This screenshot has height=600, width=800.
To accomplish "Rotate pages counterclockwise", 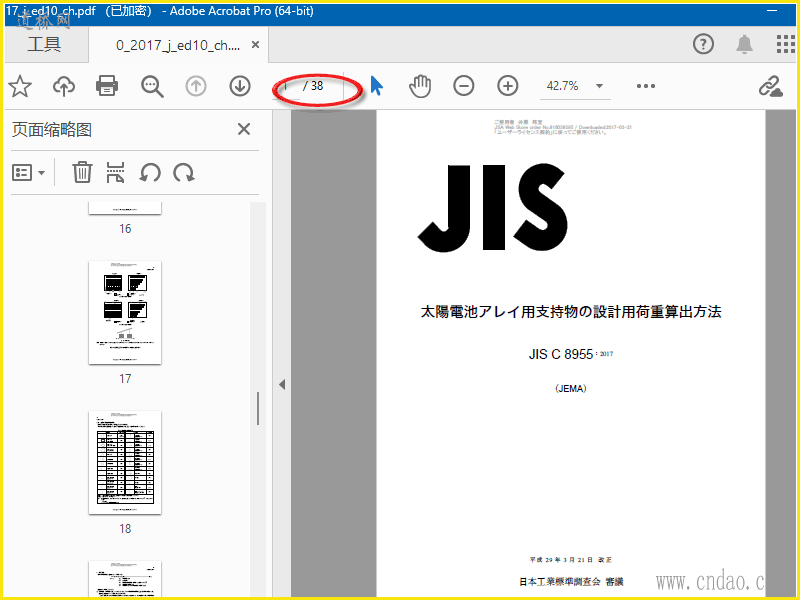I will click(150, 172).
